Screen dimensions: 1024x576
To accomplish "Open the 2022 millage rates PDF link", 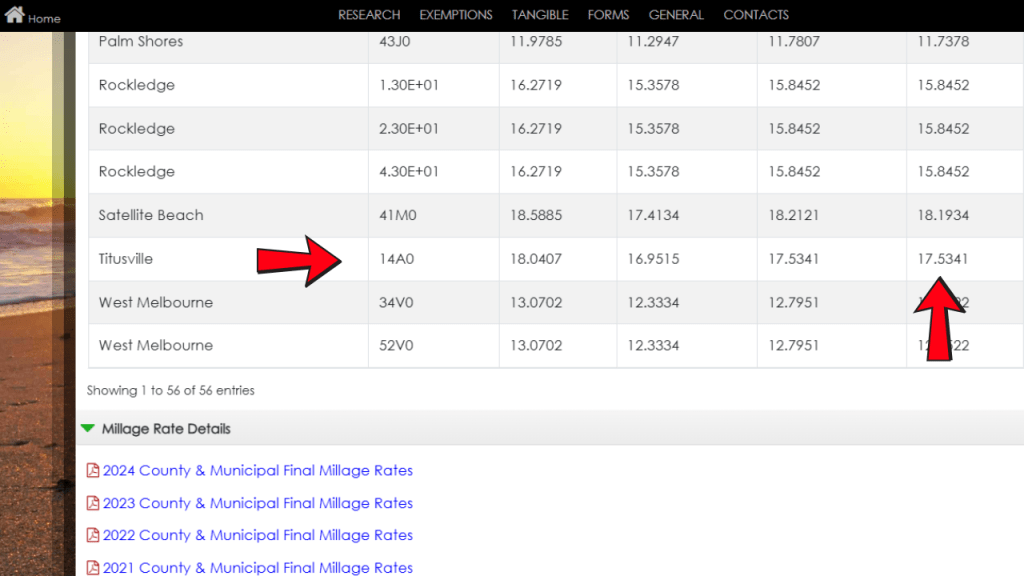I will [x=257, y=535].
